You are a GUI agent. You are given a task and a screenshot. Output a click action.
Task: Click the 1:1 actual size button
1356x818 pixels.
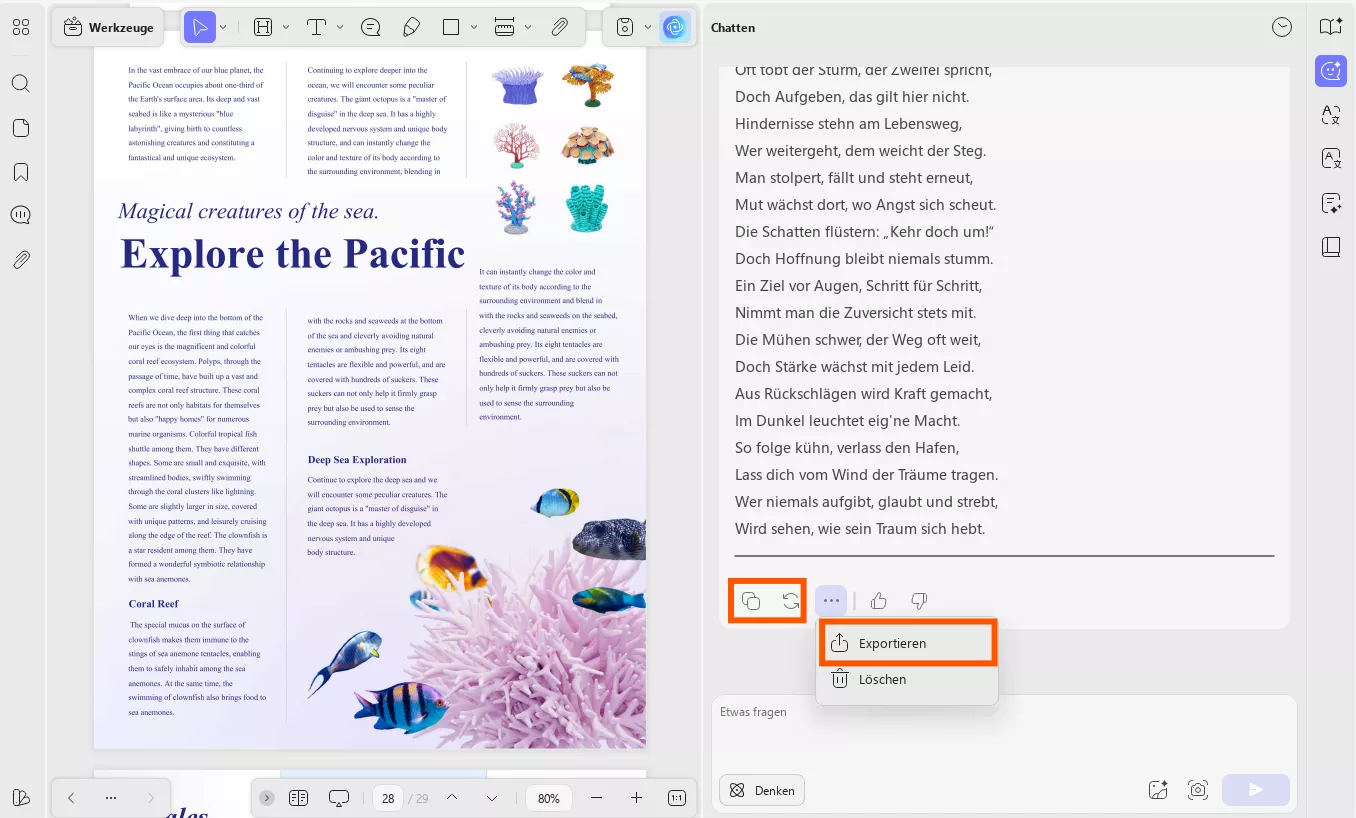pos(677,798)
